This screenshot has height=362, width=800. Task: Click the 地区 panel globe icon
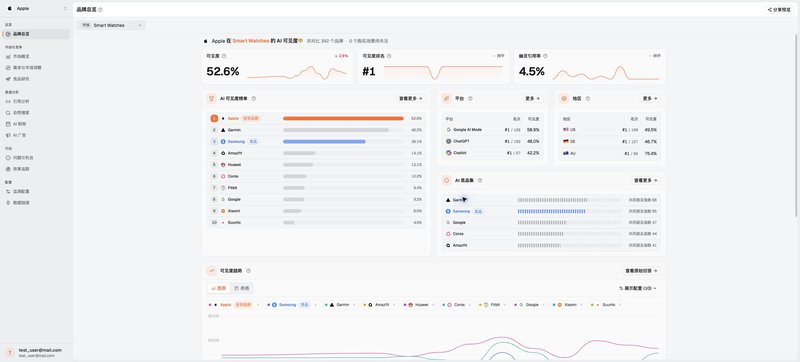point(564,99)
